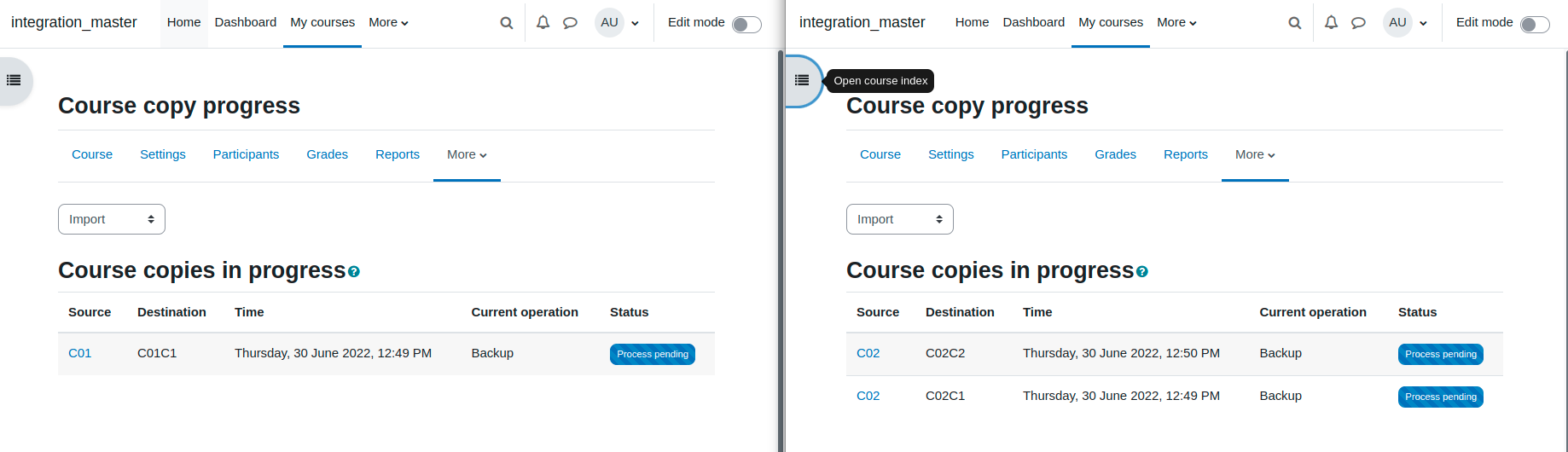Image resolution: width=1568 pixels, height=452 pixels.
Task: Click 12:50 PM time cell for C02C2
Action: pyautogui.click(x=1121, y=354)
